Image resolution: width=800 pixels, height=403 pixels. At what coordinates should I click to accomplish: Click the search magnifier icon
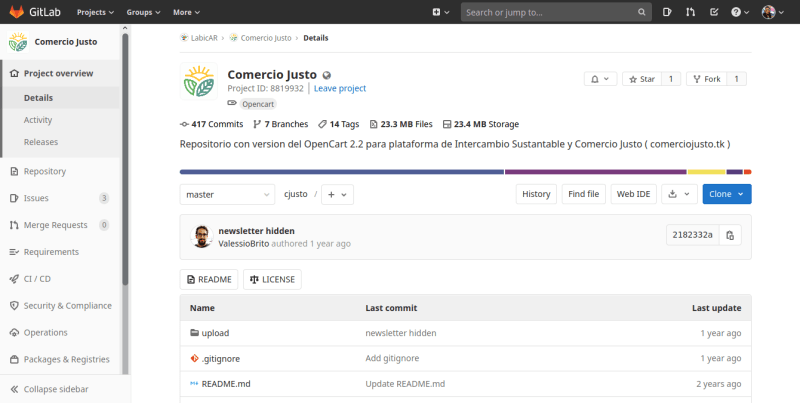tap(641, 12)
